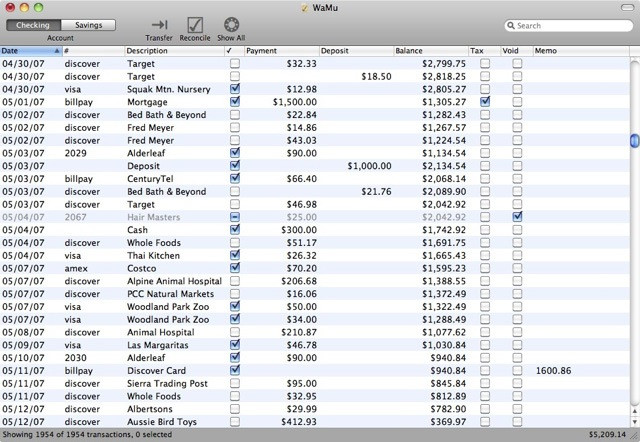
Task: Switch to the Checking account tab
Action: (x=33, y=25)
